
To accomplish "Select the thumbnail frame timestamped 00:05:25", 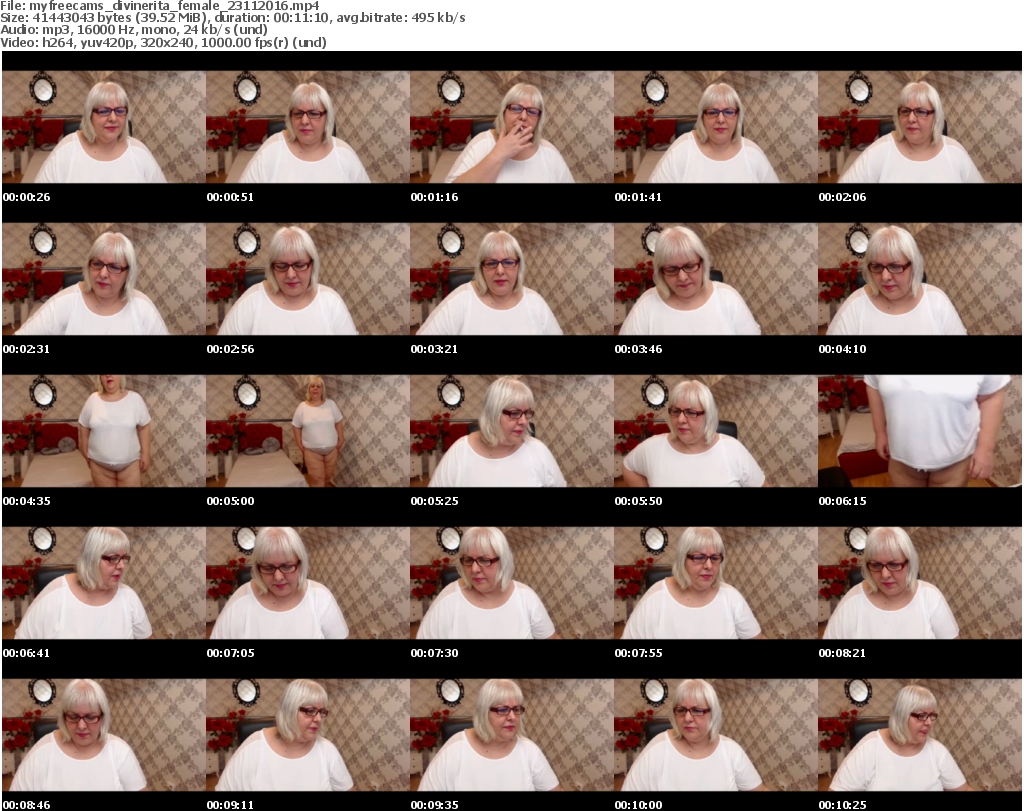I will (511, 431).
